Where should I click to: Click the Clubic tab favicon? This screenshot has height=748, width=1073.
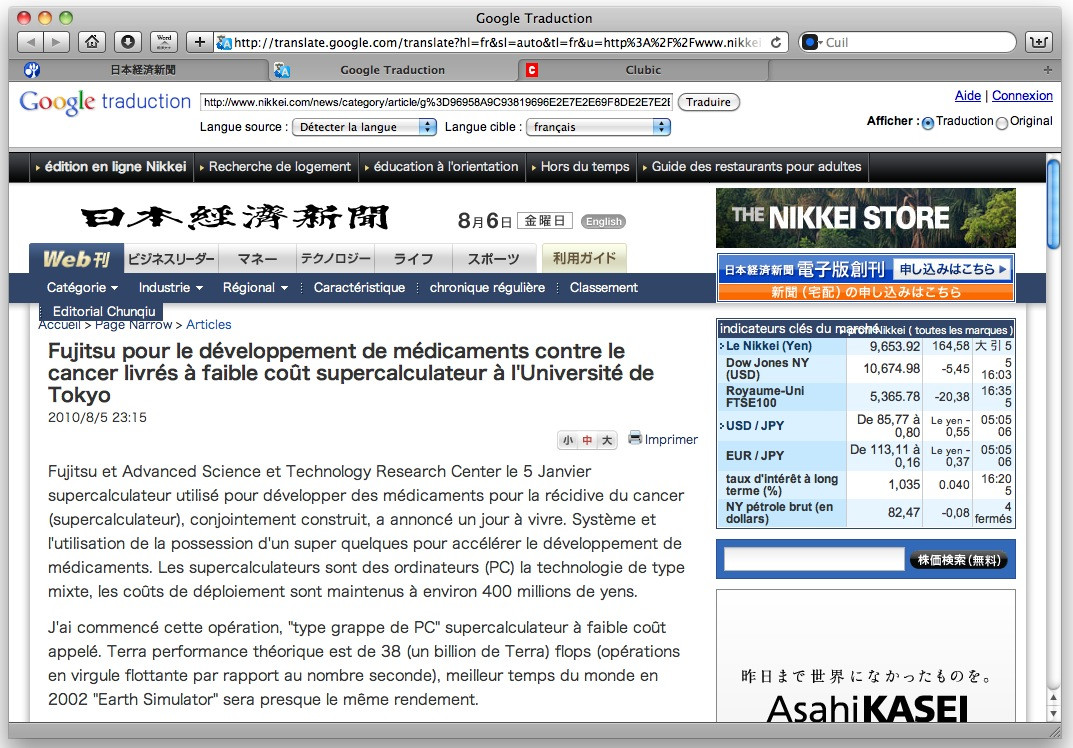click(532, 70)
